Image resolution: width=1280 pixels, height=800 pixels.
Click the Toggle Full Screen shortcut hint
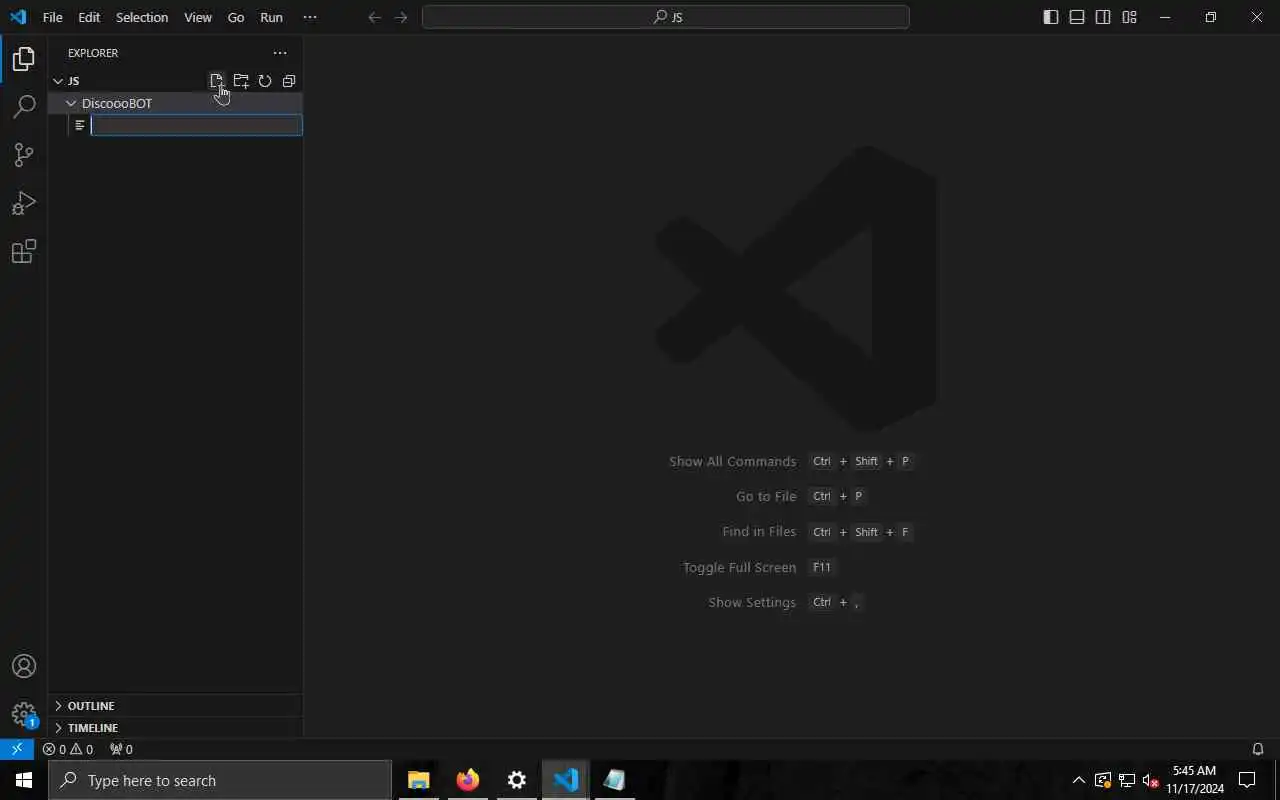coord(759,567)
